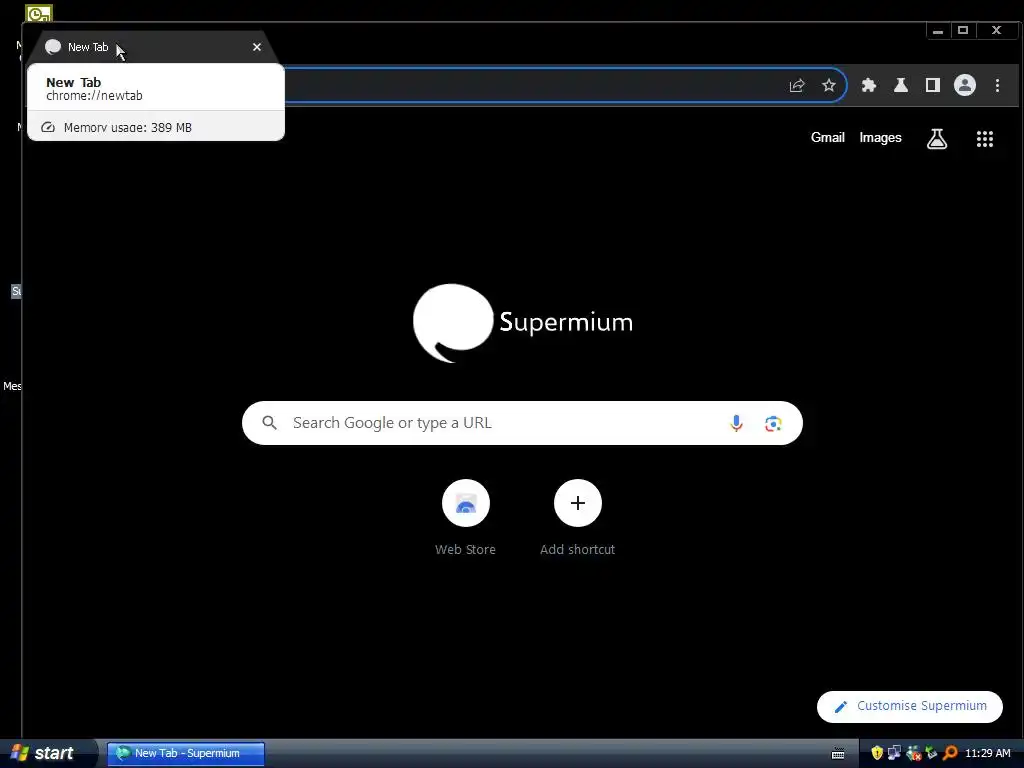Open the Gmail link
The image size is (1024, 768).
827,138
